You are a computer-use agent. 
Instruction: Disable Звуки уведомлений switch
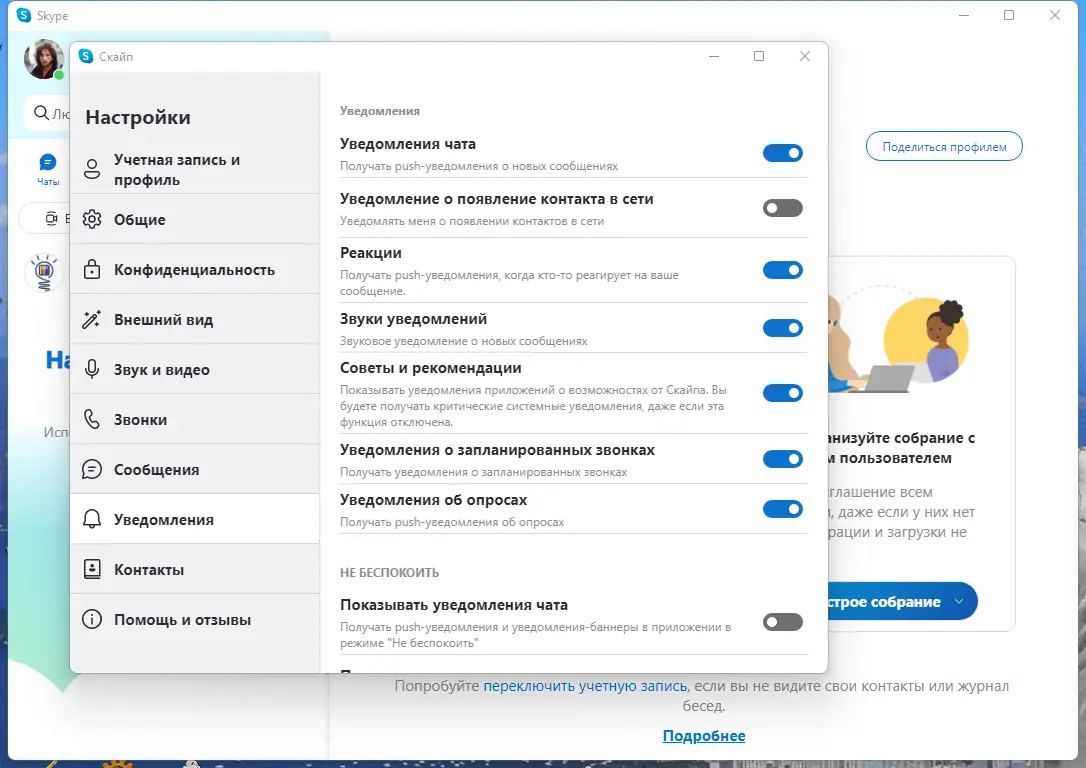tap(783, 327)
